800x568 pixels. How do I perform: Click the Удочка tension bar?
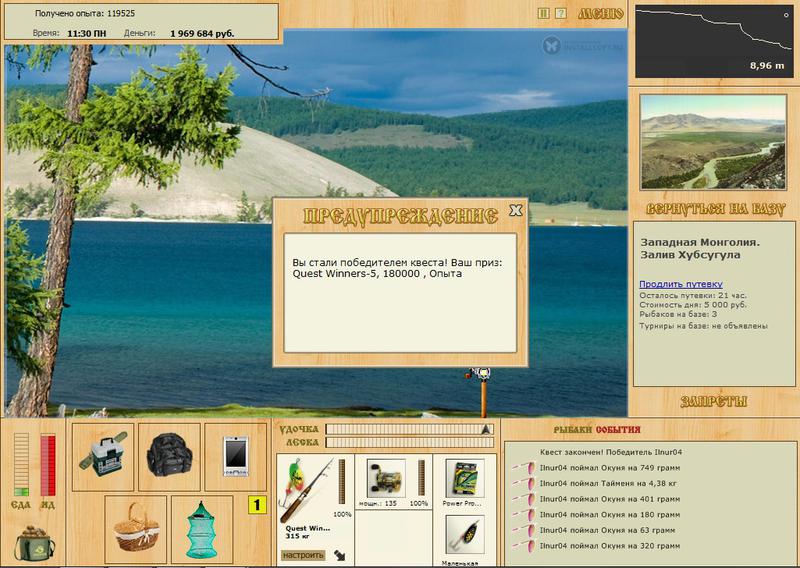[410, 429]
